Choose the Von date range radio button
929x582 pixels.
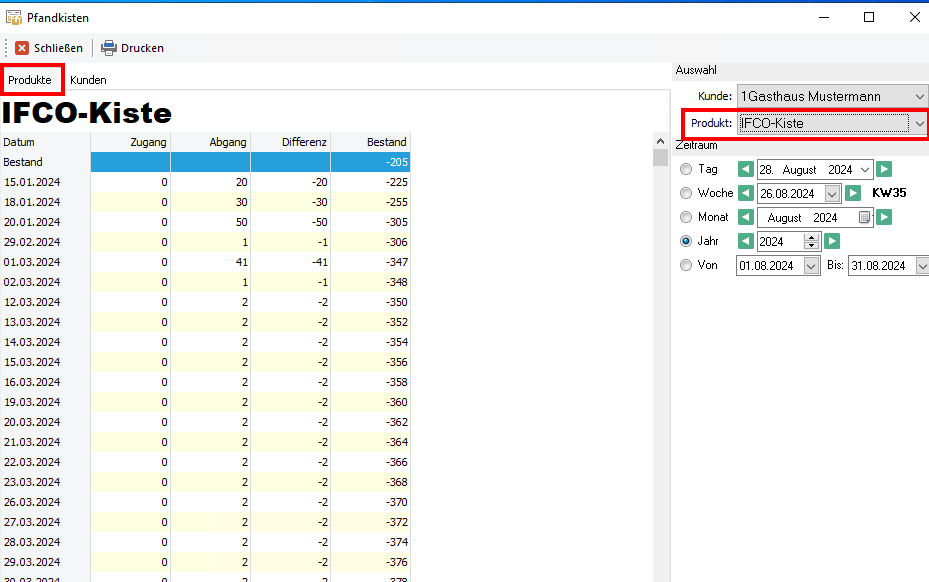point(685,265)
